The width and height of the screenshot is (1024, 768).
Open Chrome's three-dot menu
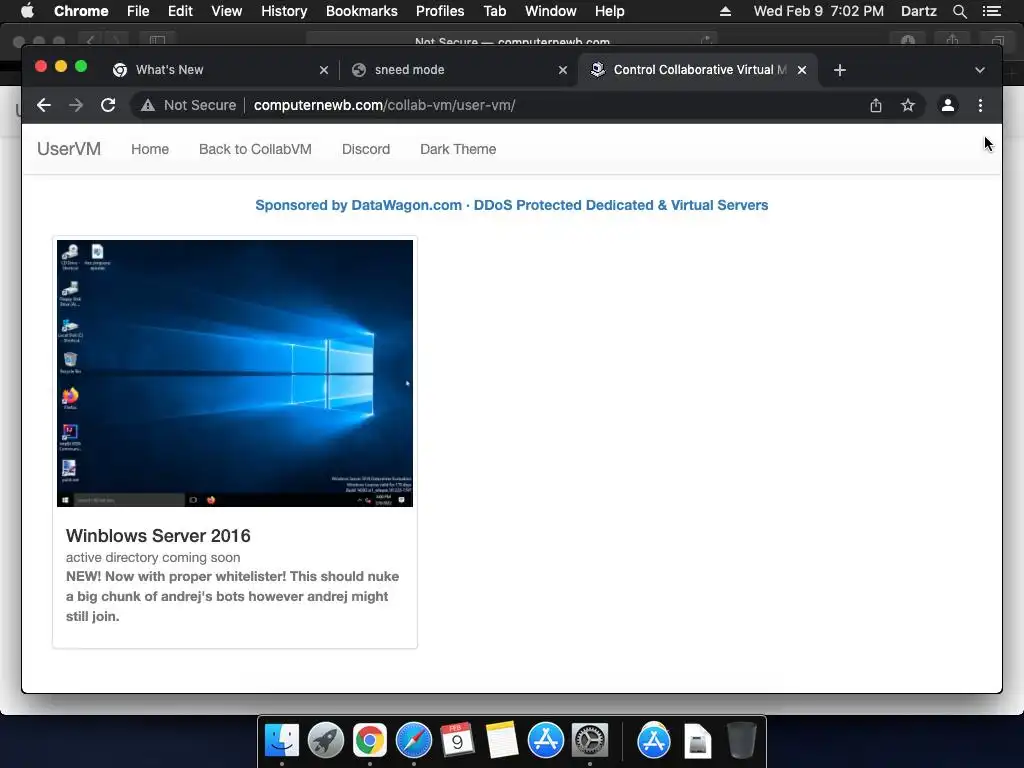coord(980,105)
